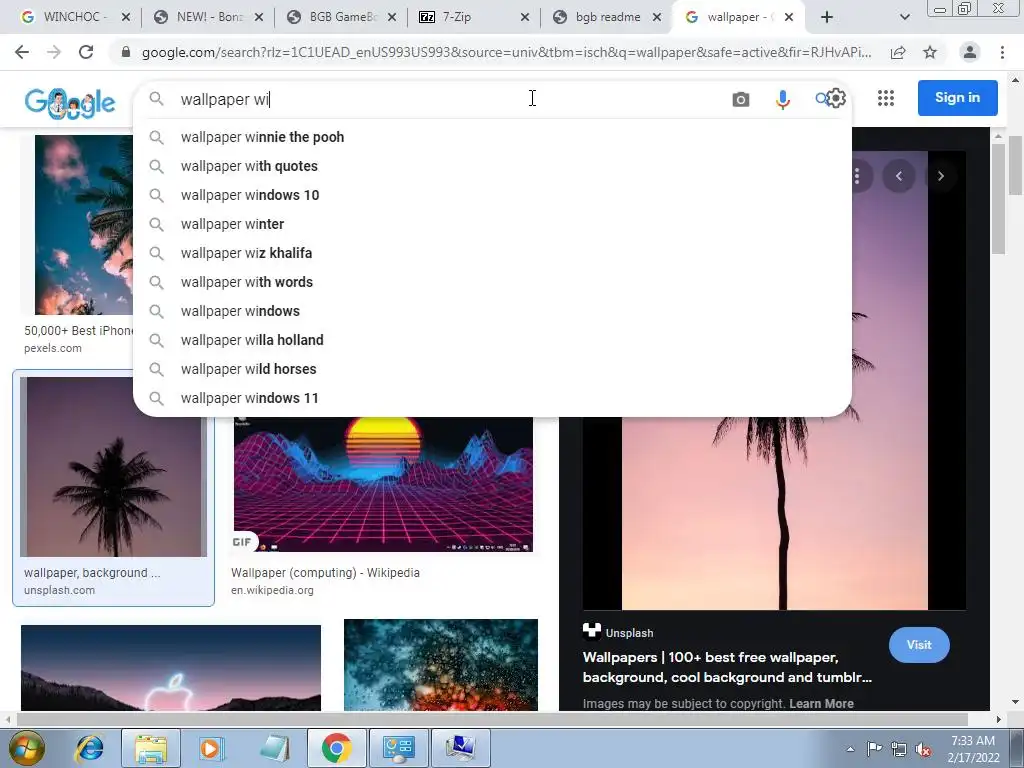This screenshot has width=1024, height=768.
Task: Open the Apple logo mountain thumbnail
Action: [x=170, y=667]
